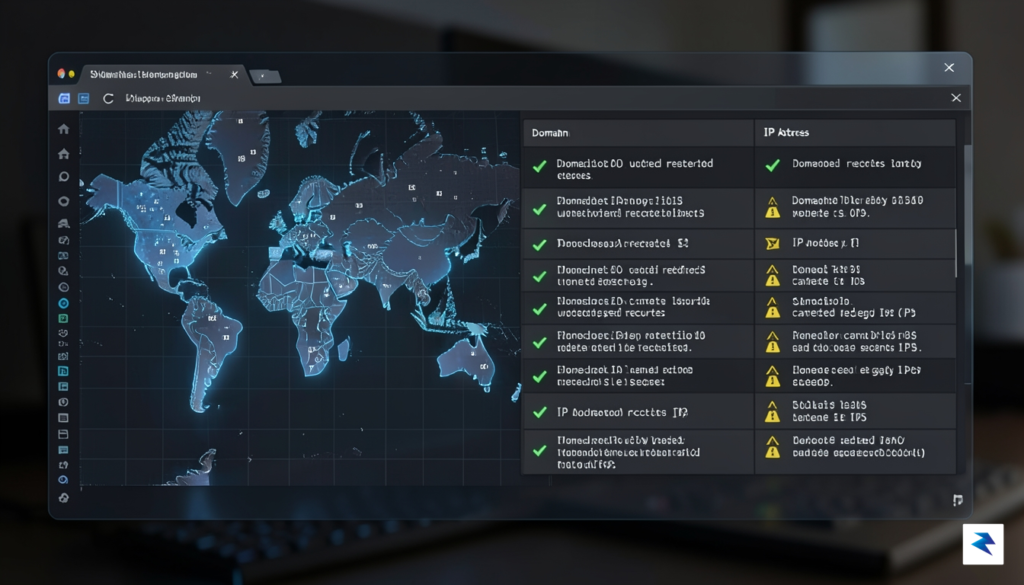Sort by the IP Atress column header
Screen dimensions: 1024x585
[855, 133]
